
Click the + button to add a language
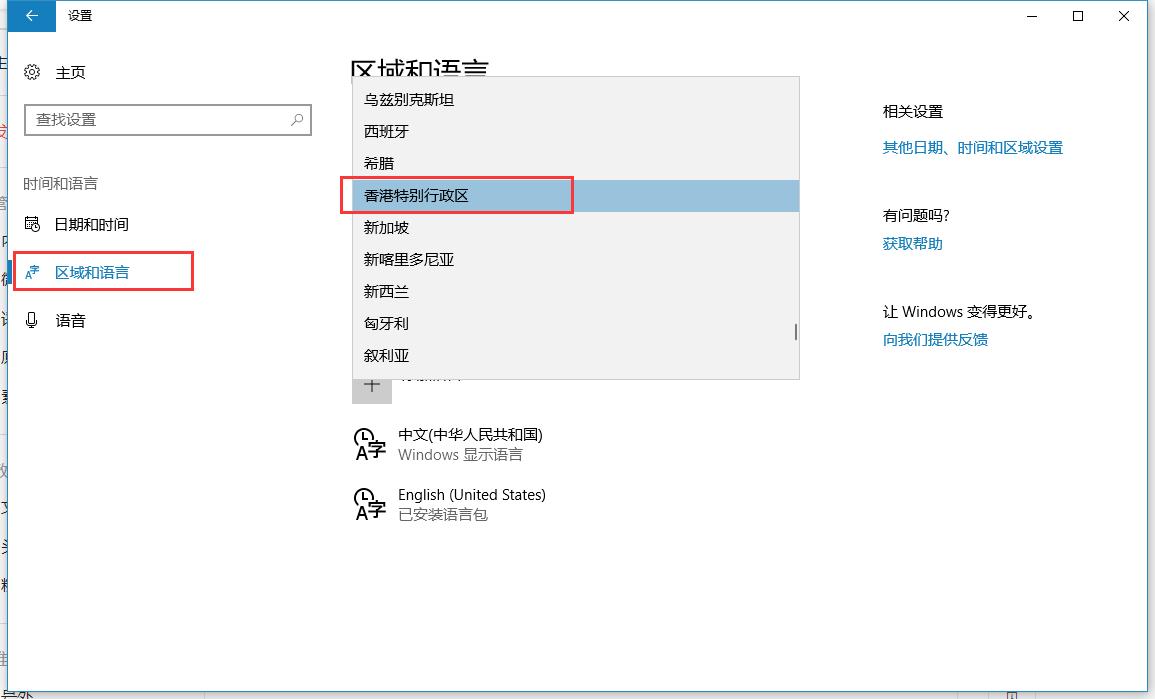pos(371,389)
